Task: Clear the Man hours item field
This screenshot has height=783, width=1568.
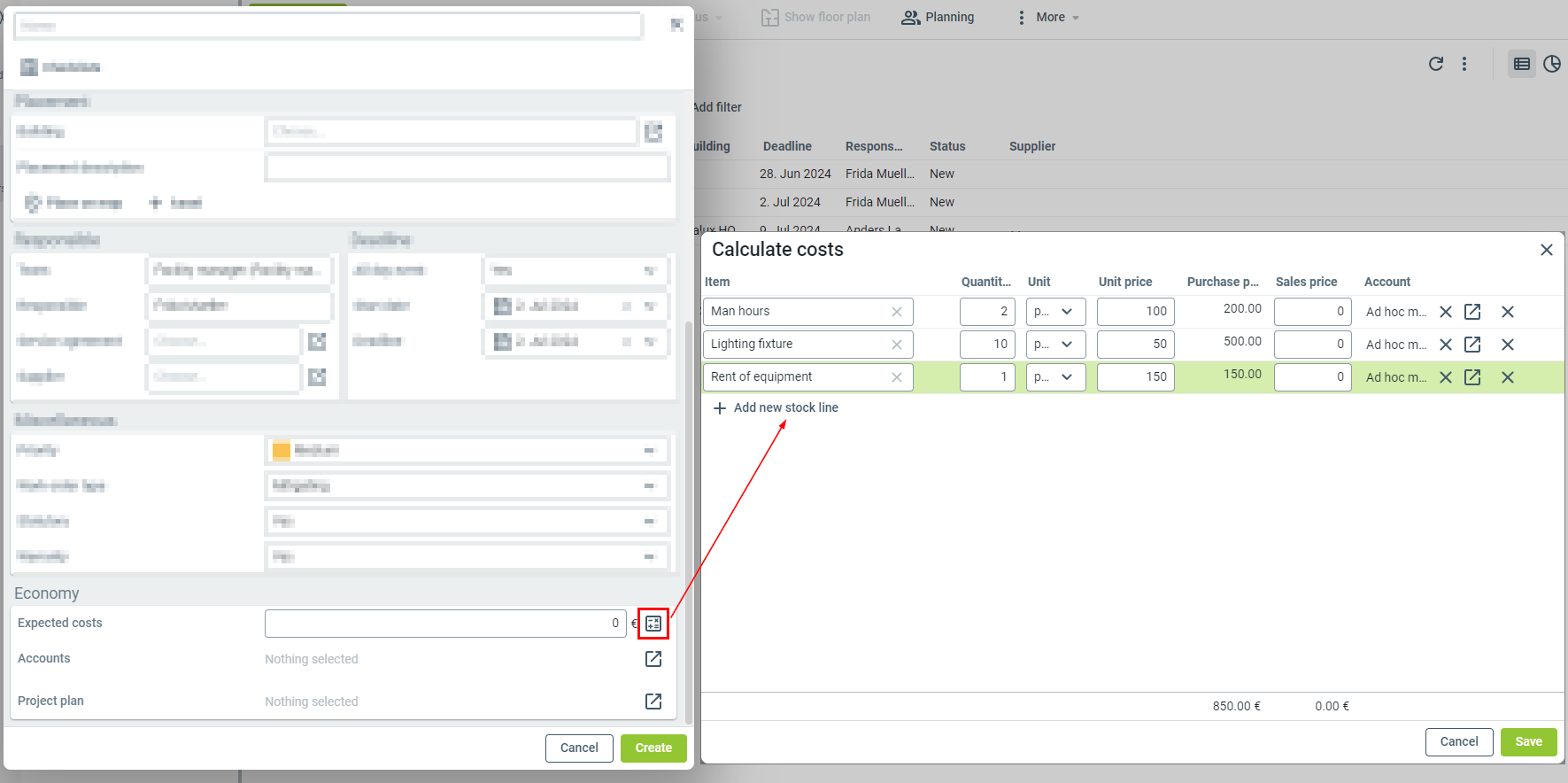Action: pos(897,312)
